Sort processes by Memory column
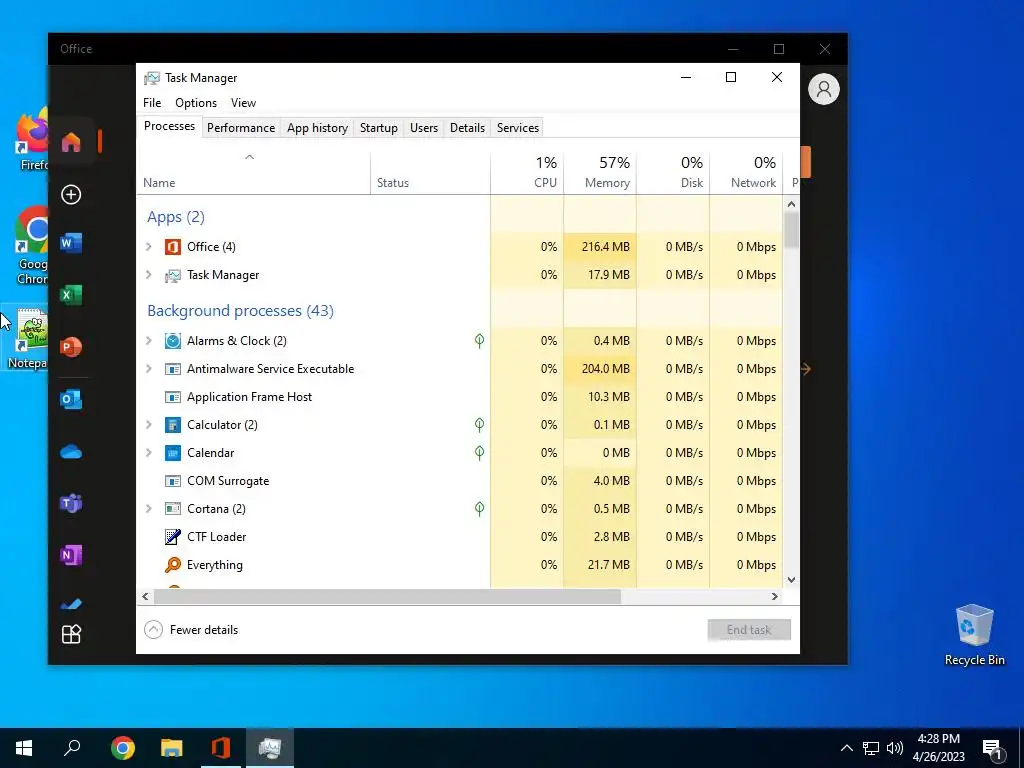The image size is (1024, 768). tap(600, 173)
